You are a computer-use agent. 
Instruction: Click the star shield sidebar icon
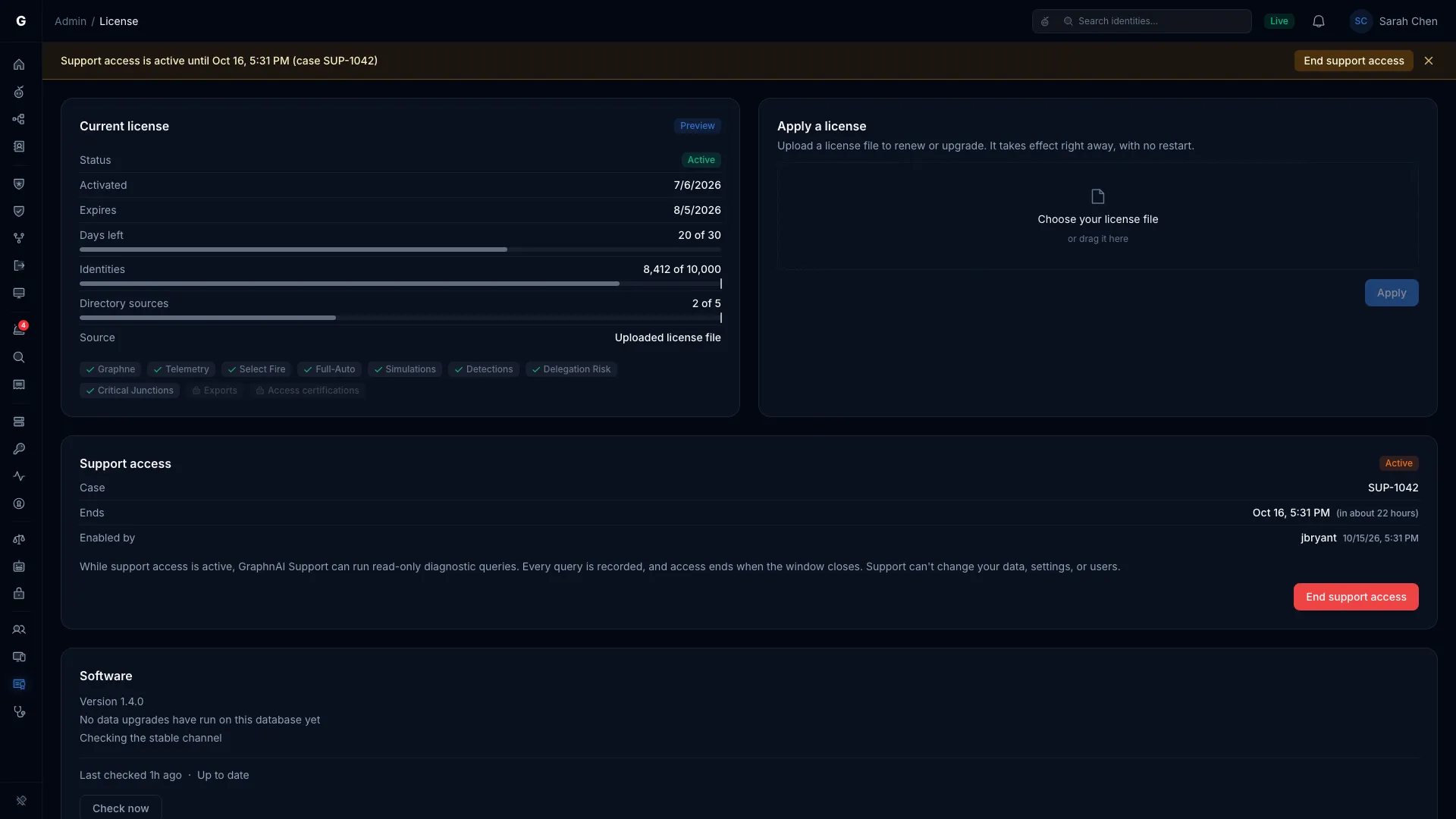tap(19, 184)
